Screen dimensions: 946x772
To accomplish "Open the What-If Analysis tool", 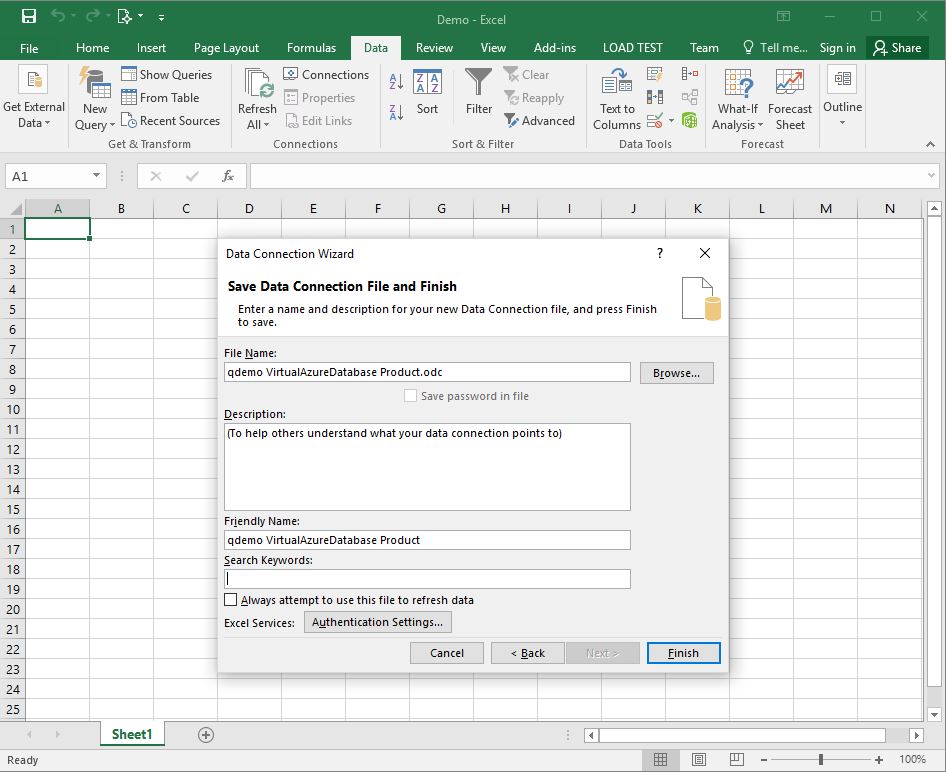I will 737,98.
